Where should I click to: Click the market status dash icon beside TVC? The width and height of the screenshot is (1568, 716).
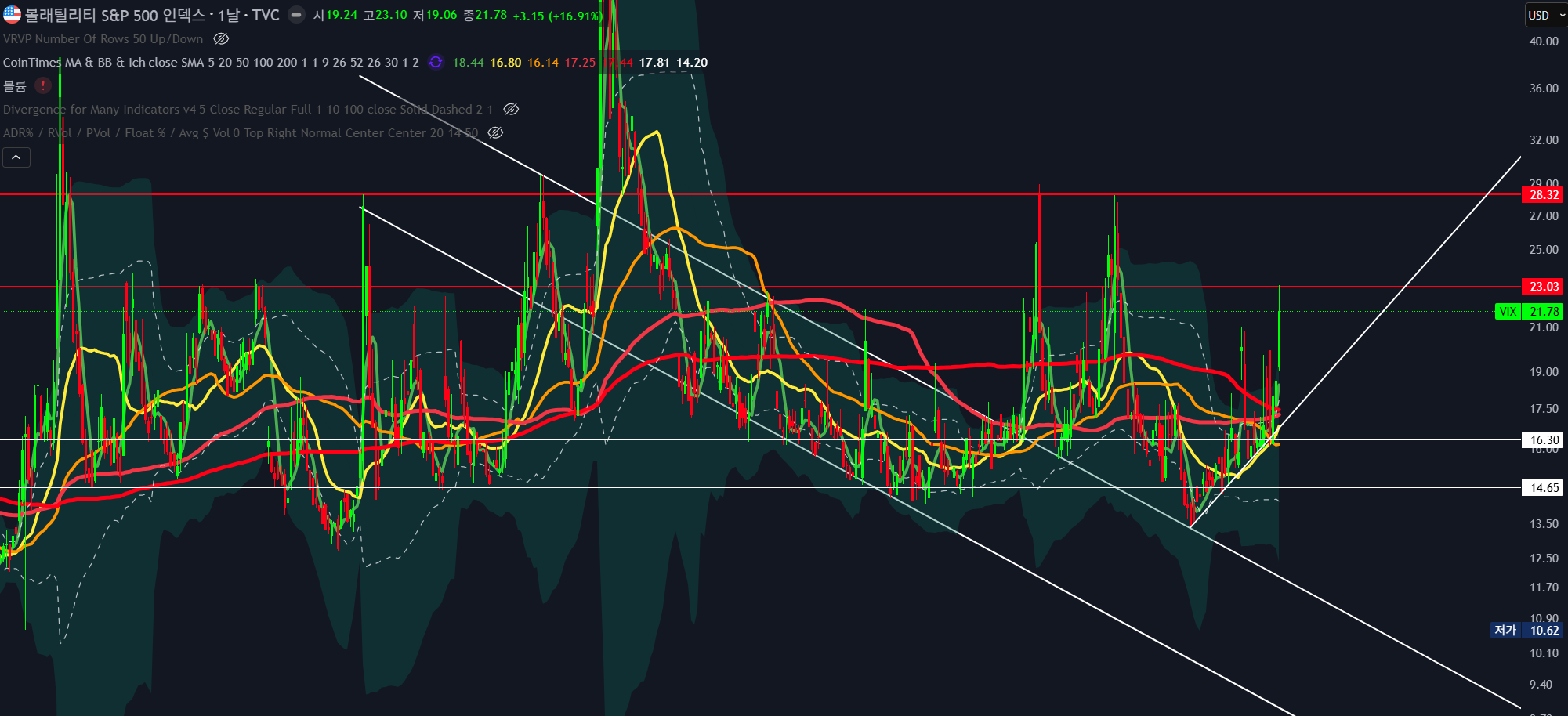296,15
